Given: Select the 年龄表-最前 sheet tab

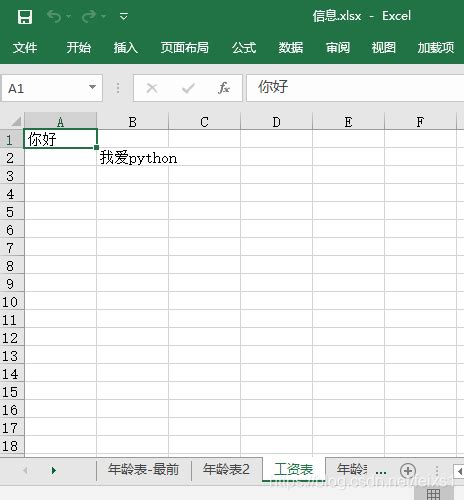Looking at the screenshot, I should click(x=143, y=469).
